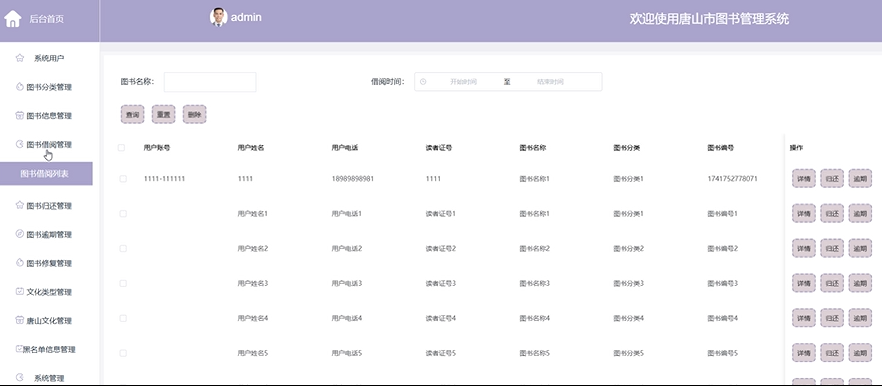Click book number 1741752778071 cell
Screen dimensions: 882x386
coord(732,179)
